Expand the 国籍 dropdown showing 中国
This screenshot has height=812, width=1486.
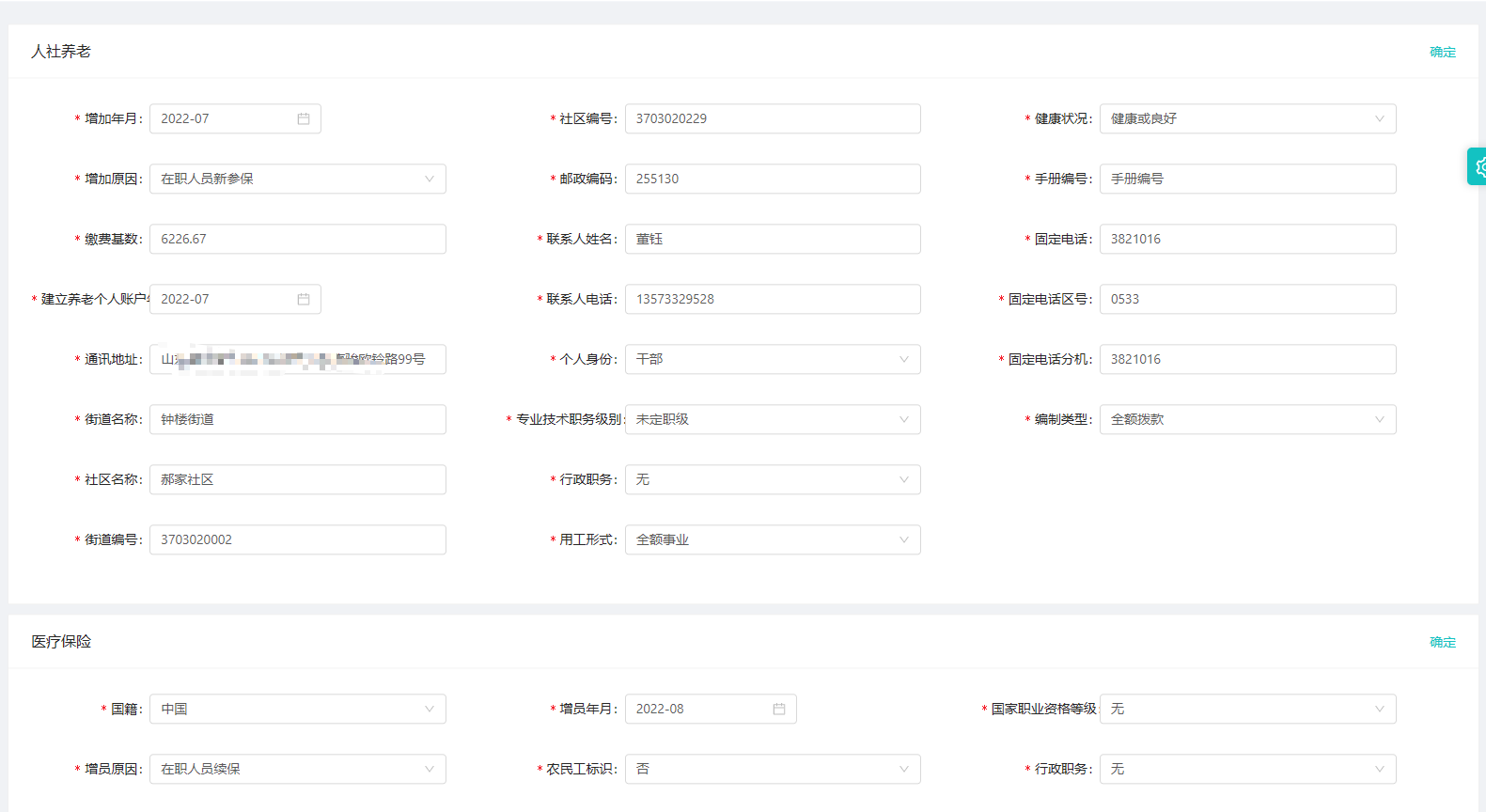point(298,709)
